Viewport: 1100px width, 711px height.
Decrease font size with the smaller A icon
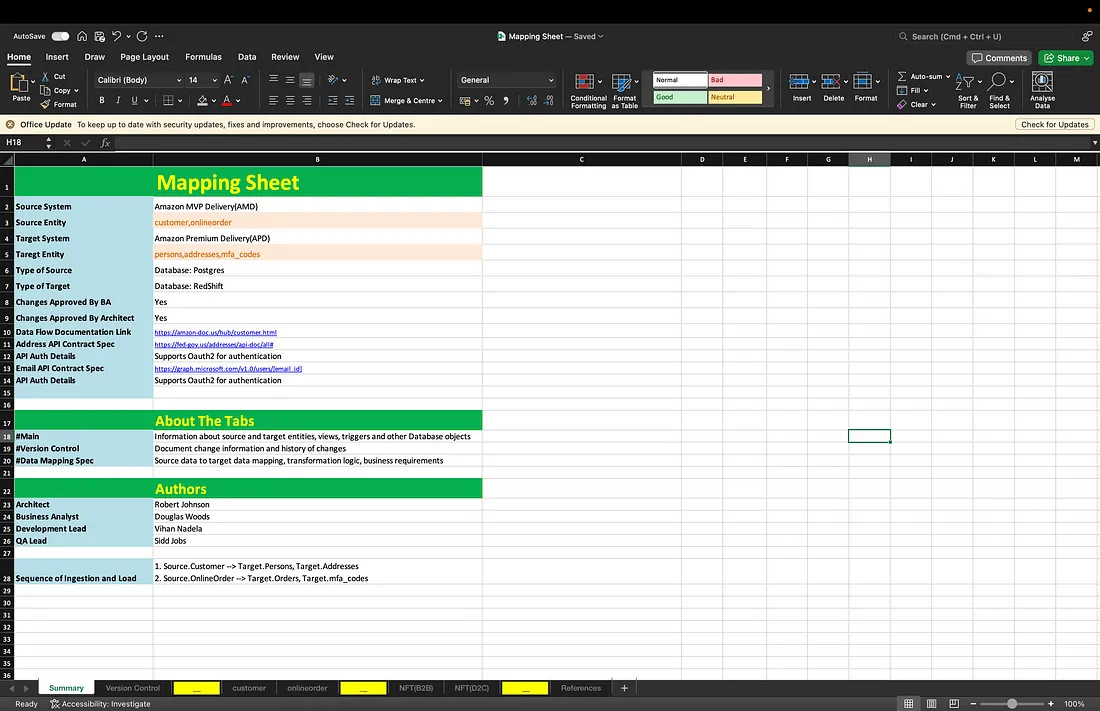tap(245, 80)
